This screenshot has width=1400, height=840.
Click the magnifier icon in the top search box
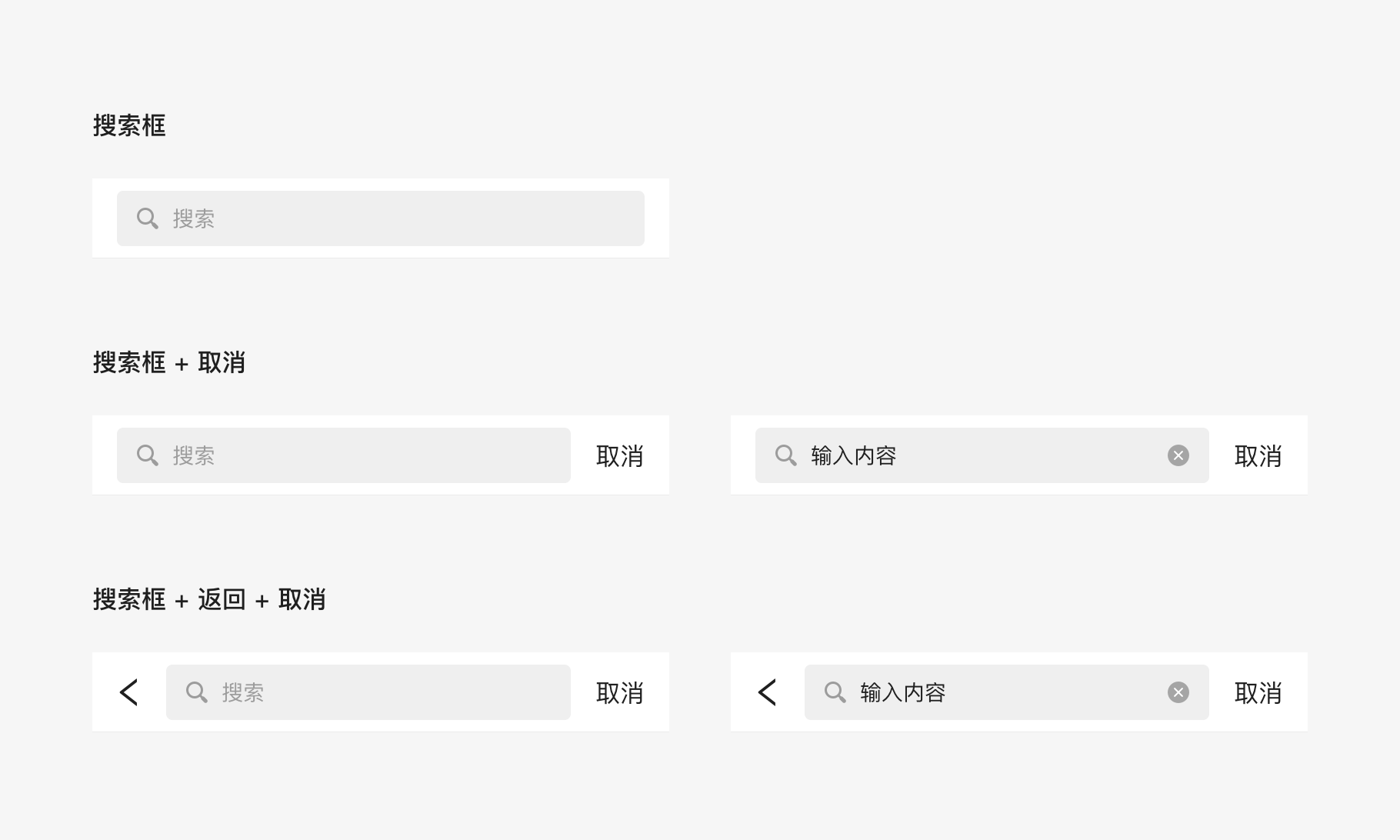pyautogui.click(x=148, y=218)
